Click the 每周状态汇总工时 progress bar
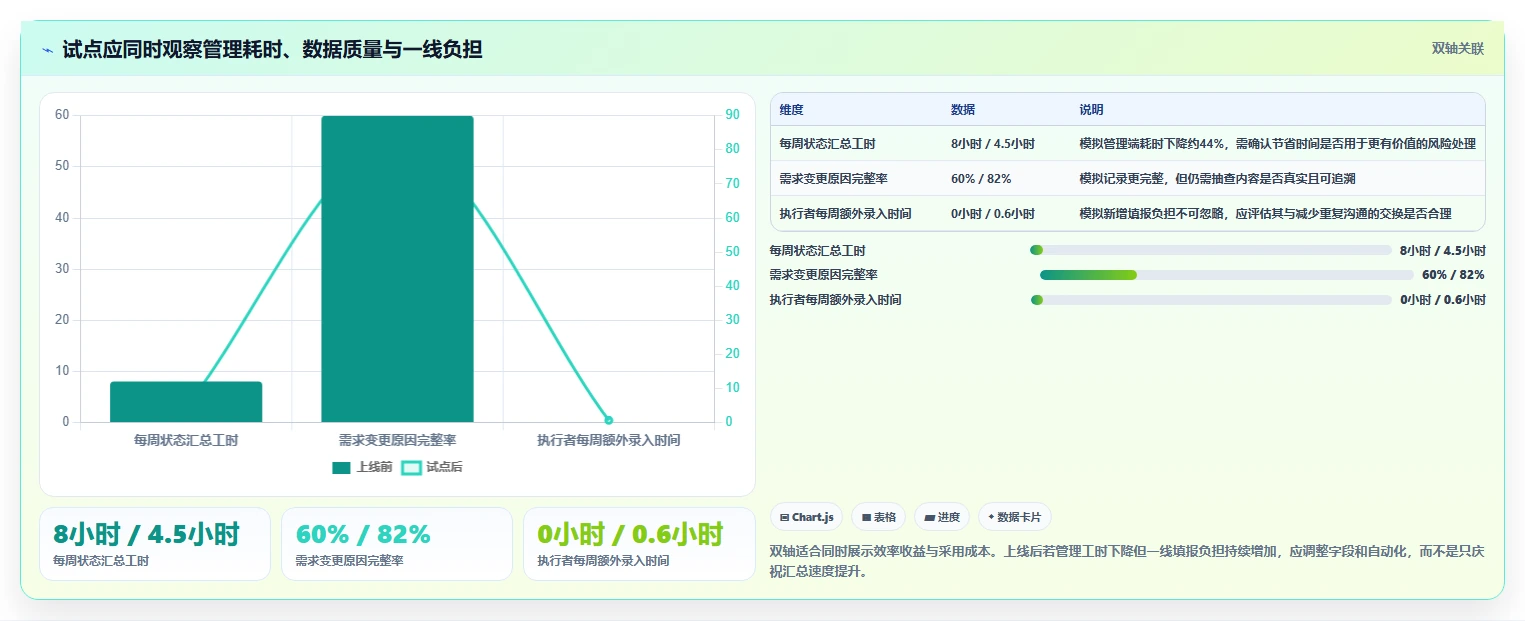 [x=1211, y=250]
